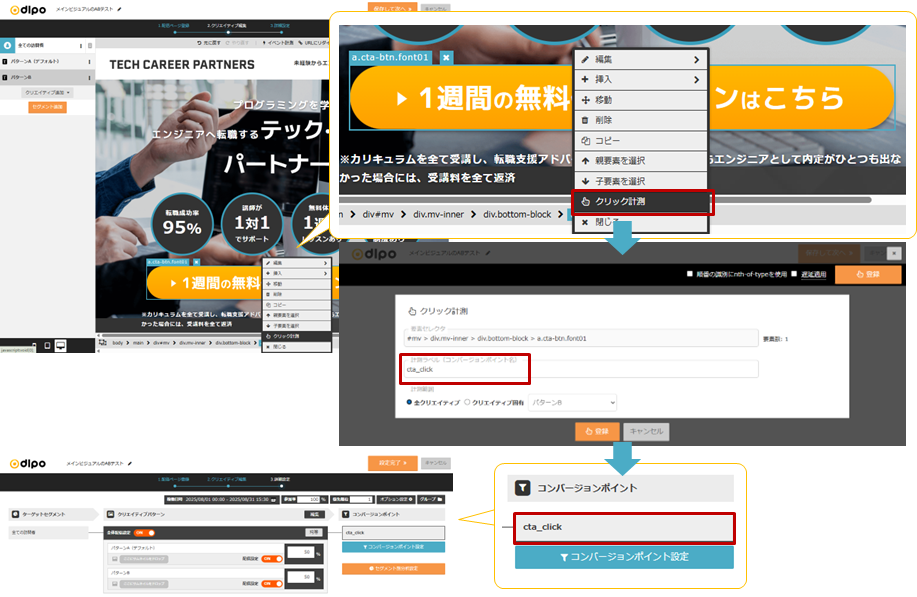Viewport: 917px width, 597px height.
Task: Click cta_click entry in enlarged コンバージョンポイント panel
Action: tap(624, 527)
